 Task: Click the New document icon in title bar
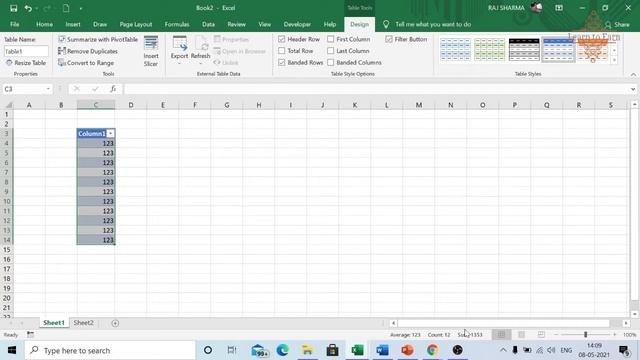coord(66,8)
